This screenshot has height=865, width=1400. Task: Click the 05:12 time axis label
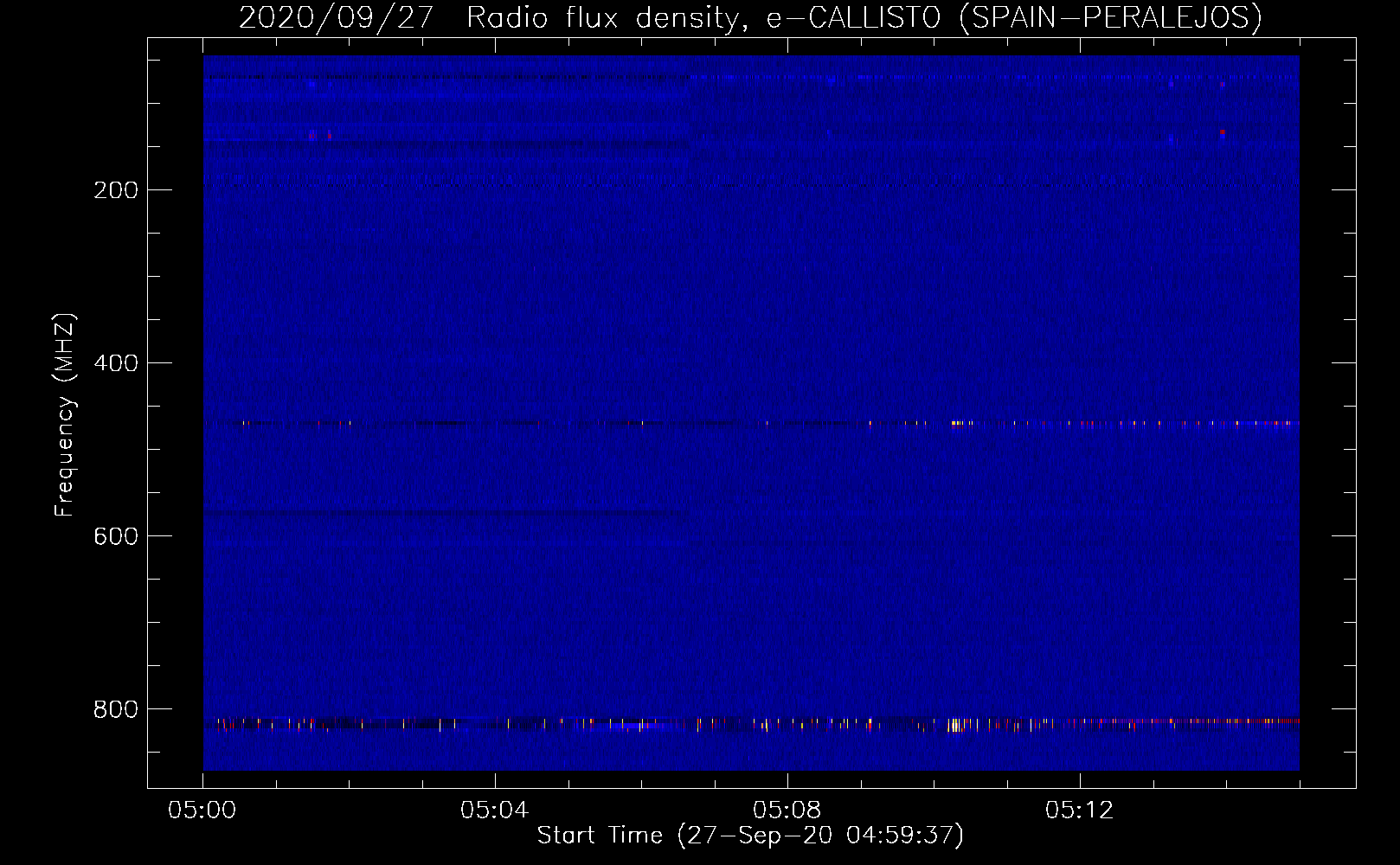[1079, 811]
